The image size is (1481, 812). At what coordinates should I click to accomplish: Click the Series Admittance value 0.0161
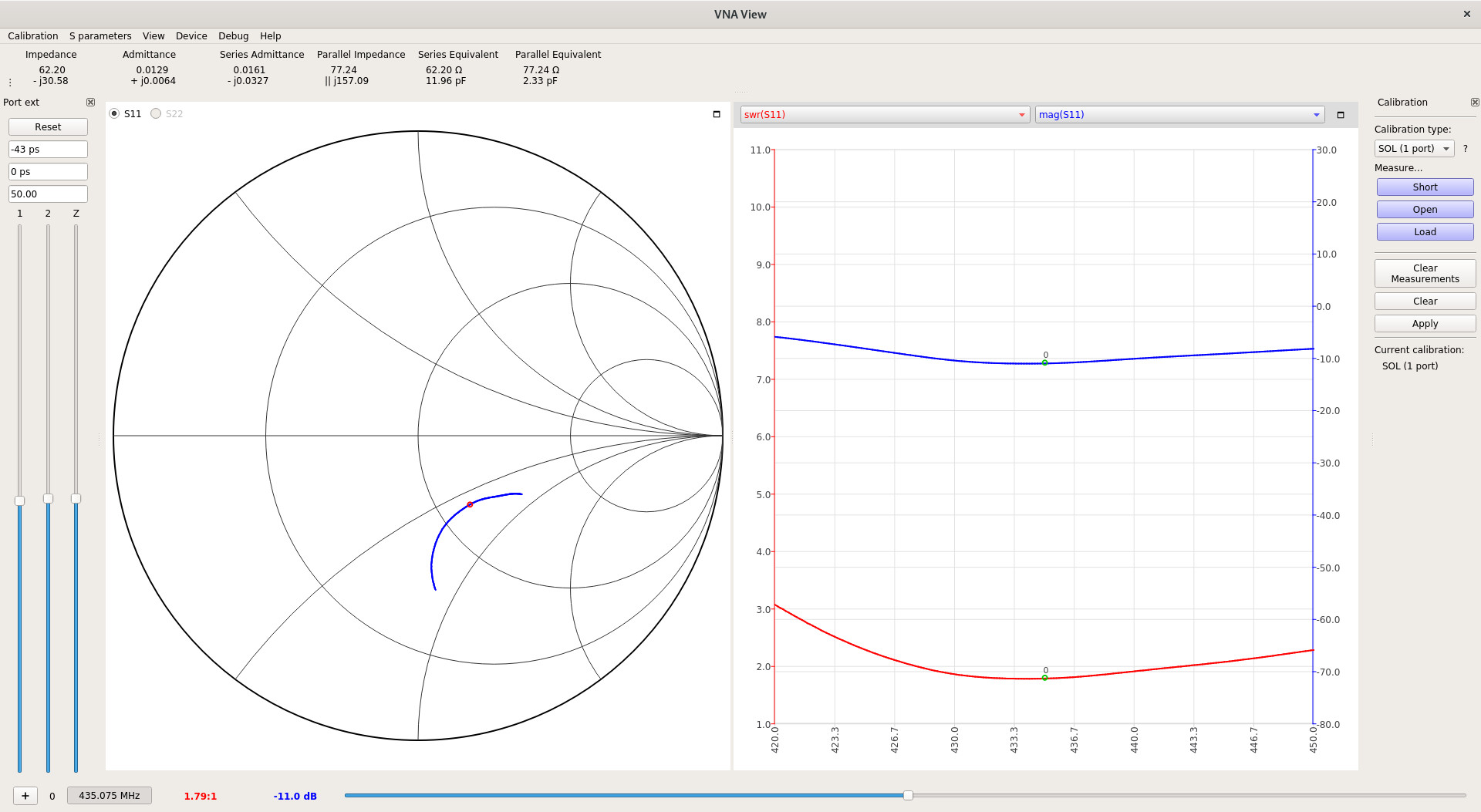click(x=249, y=70)
